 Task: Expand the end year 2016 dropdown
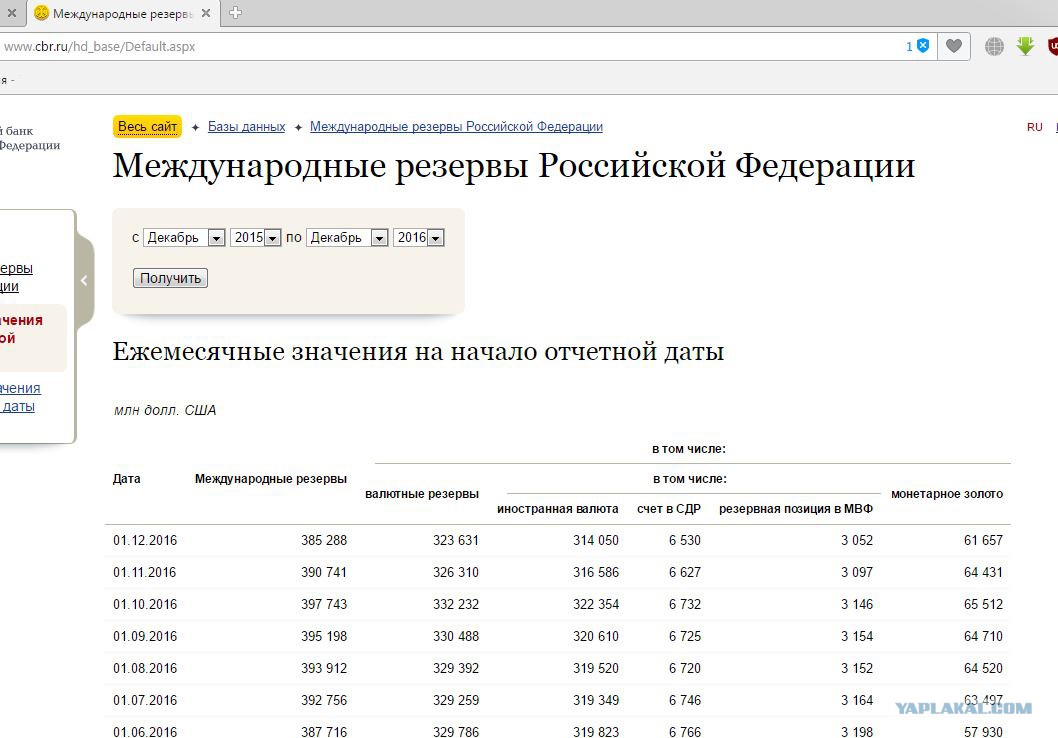pos(418,237)
